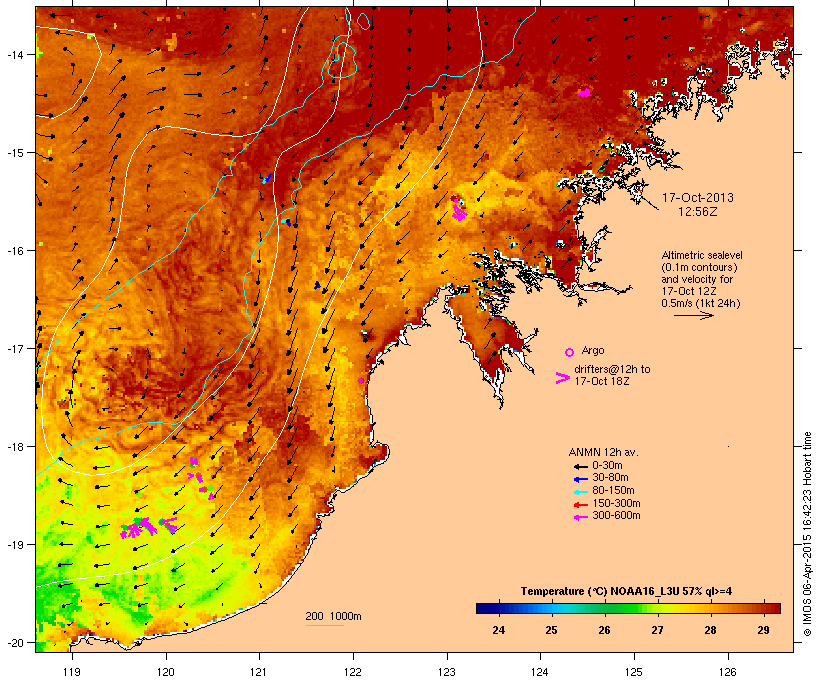820x680 pixels.
Task: Click the colorbar tick label 24
Action: tap(498, 630)
